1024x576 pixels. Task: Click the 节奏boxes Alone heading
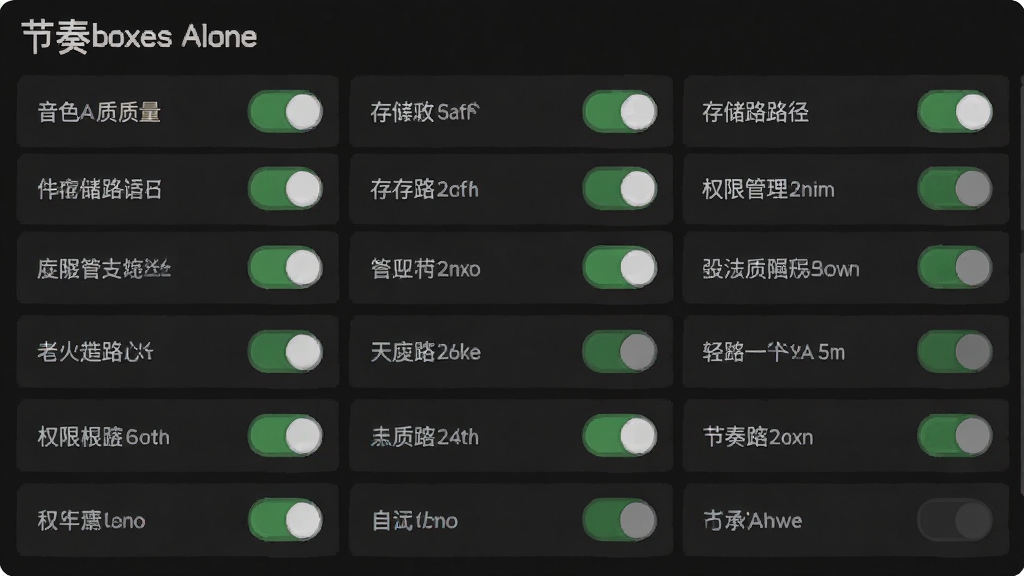140,37
